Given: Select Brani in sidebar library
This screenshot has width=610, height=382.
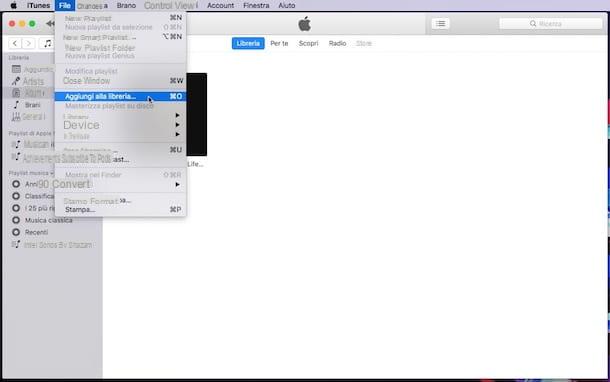Looking at the screenshot, I should point(33,105).
